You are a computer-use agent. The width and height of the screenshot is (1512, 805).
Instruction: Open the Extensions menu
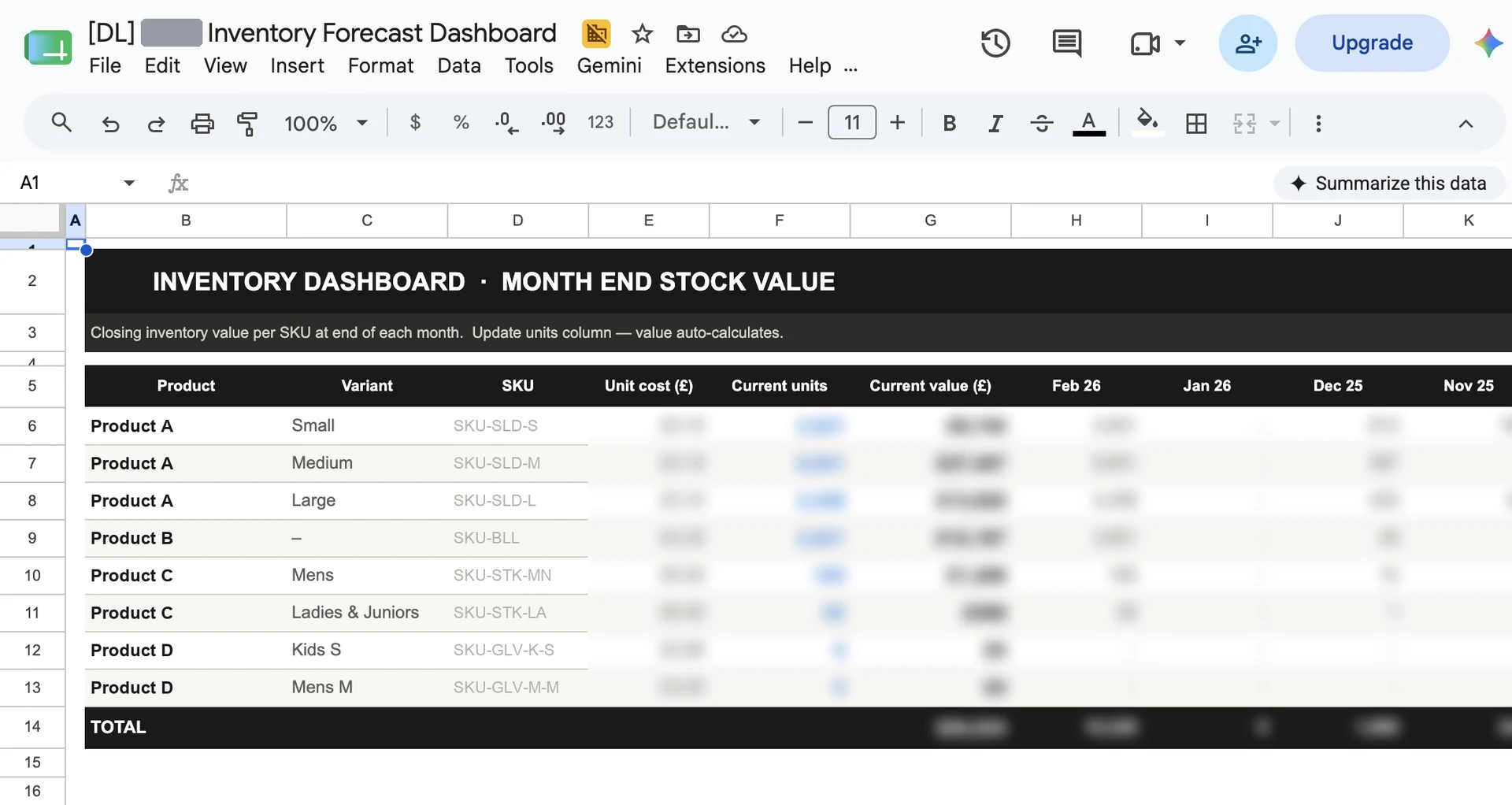(x=715, y=65)
